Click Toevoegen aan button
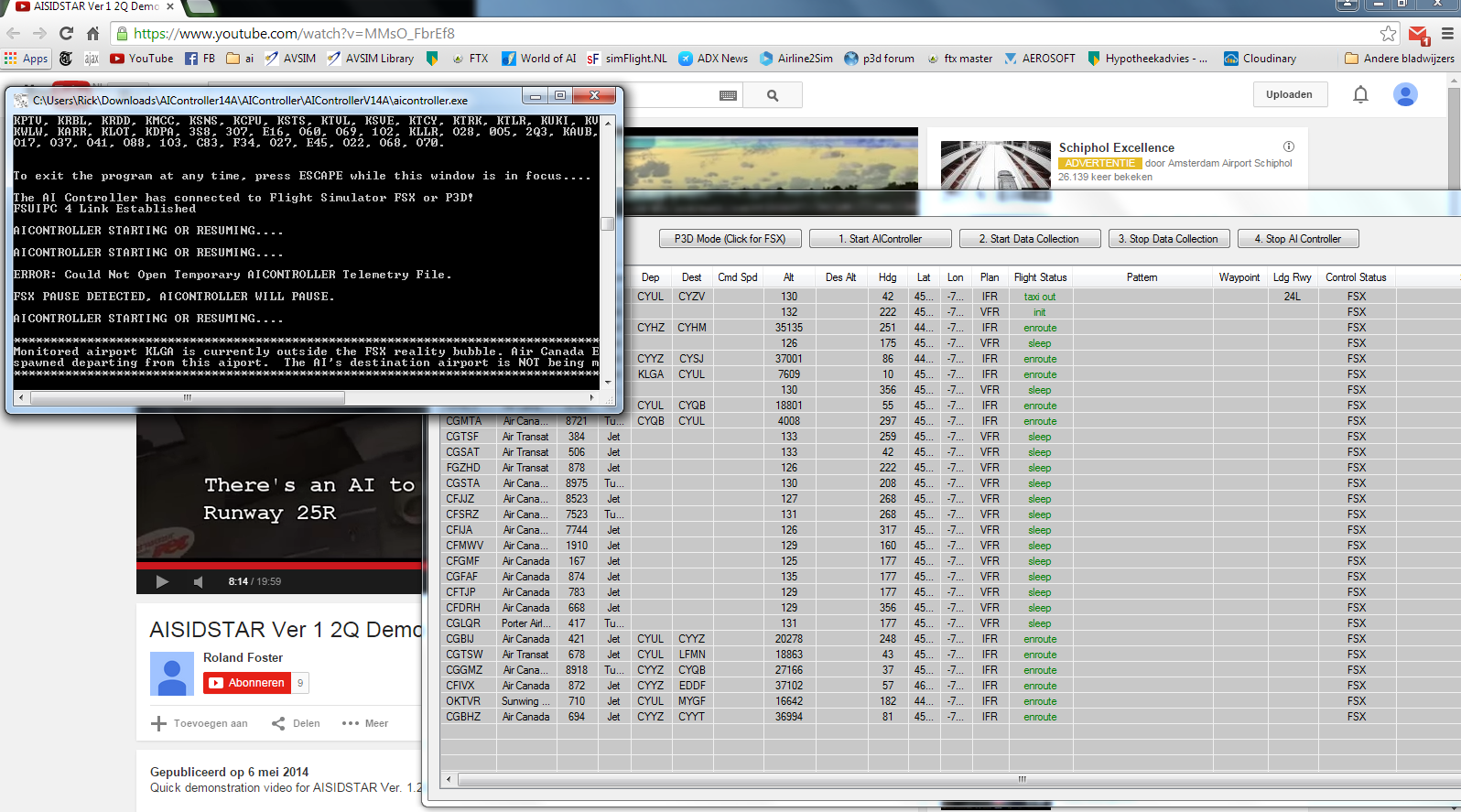Screen dimensions: 1461x812 pos(199,723)
